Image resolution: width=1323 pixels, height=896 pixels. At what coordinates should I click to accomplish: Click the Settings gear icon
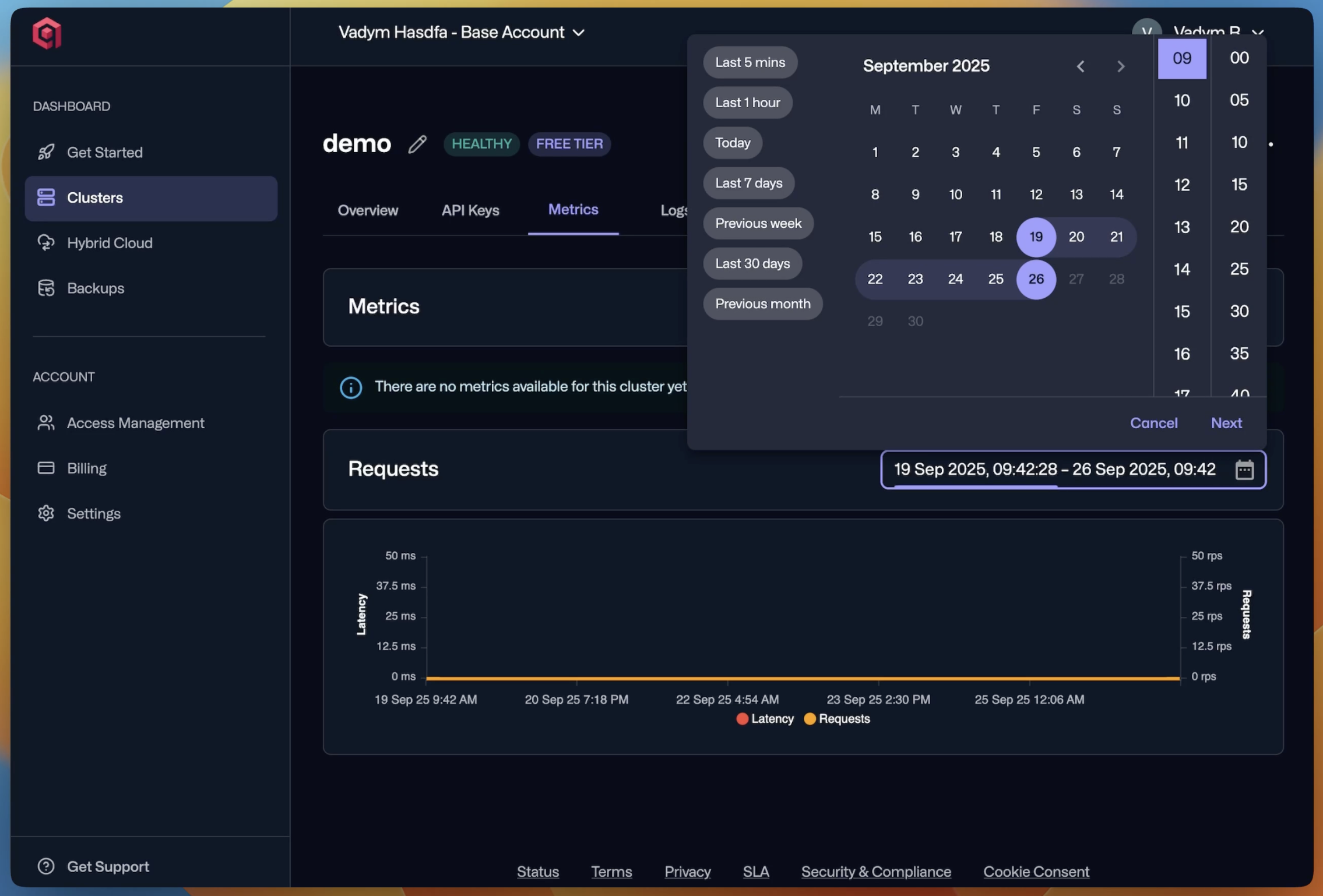point(46,513)
